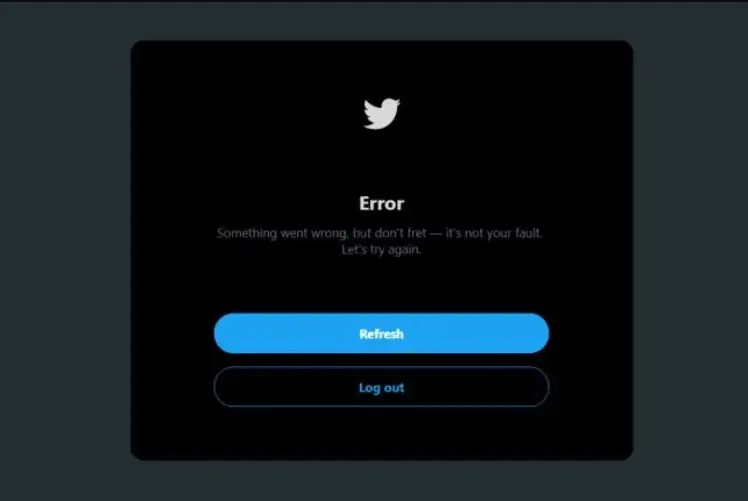Select the blue Refresh button
The height and width of the screenshot is (501, 748).
pyautogui.click(x=381, y=334)
